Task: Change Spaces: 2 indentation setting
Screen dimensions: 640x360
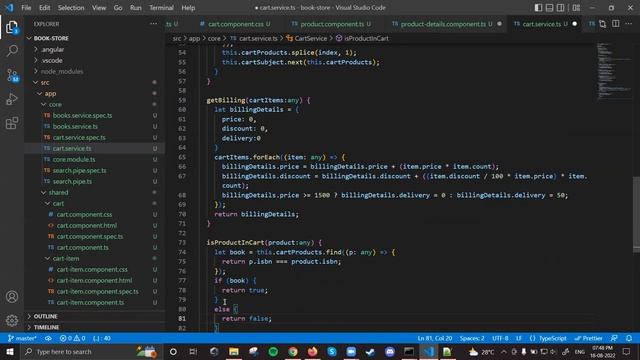Action: [x=472, y=338]
